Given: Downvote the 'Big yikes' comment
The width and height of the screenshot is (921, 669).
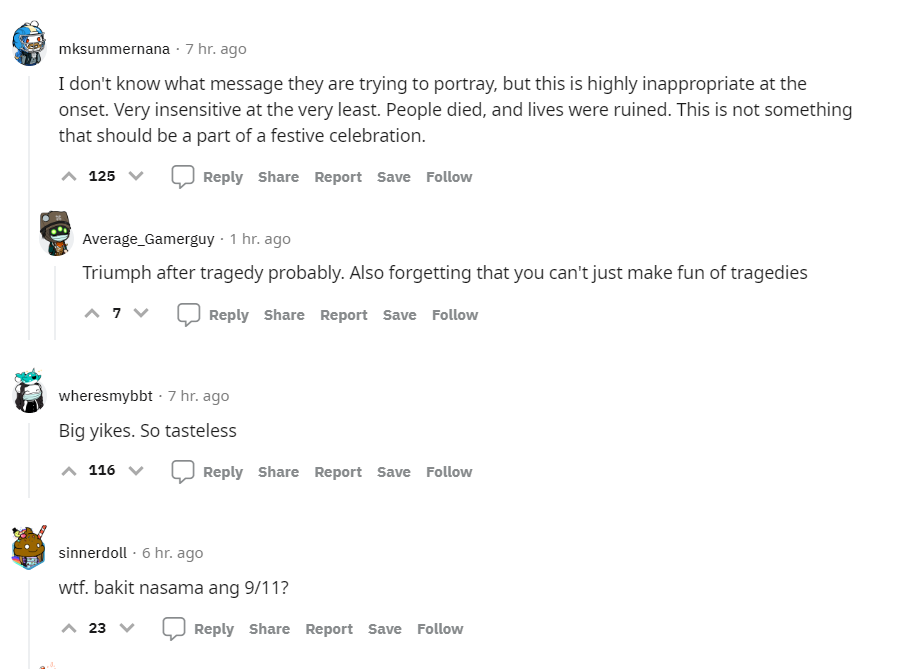Looking at the screenshot, I should [x=136, y=471].
